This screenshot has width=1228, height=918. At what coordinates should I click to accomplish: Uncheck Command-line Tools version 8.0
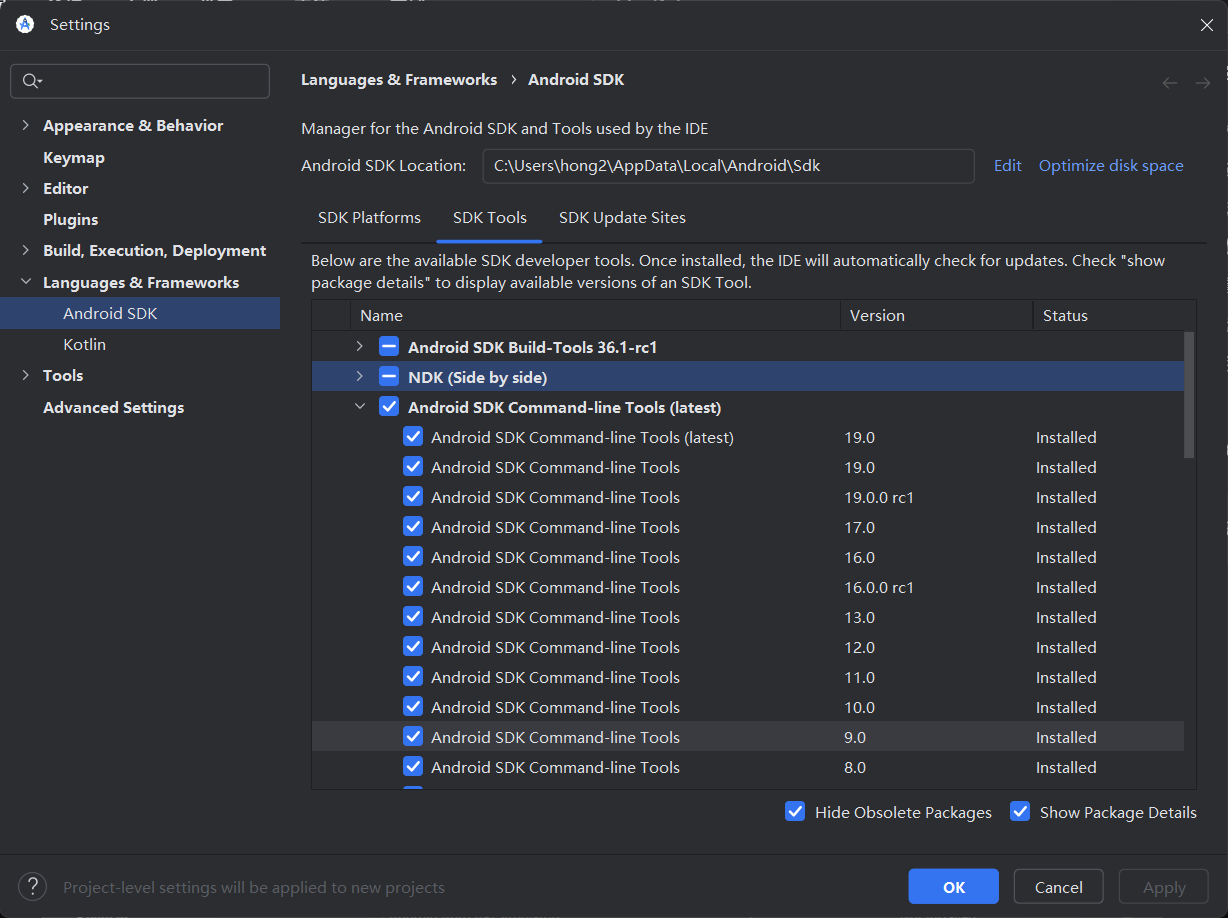click(x=413, y=767)
